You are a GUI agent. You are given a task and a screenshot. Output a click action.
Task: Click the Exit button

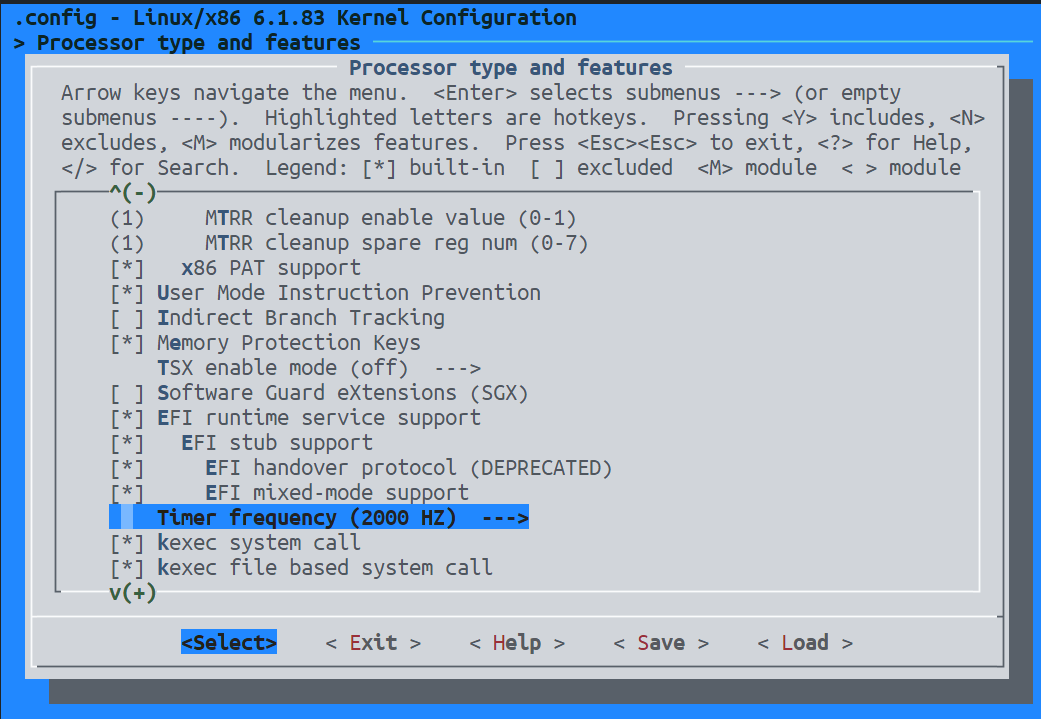point(373,642)
